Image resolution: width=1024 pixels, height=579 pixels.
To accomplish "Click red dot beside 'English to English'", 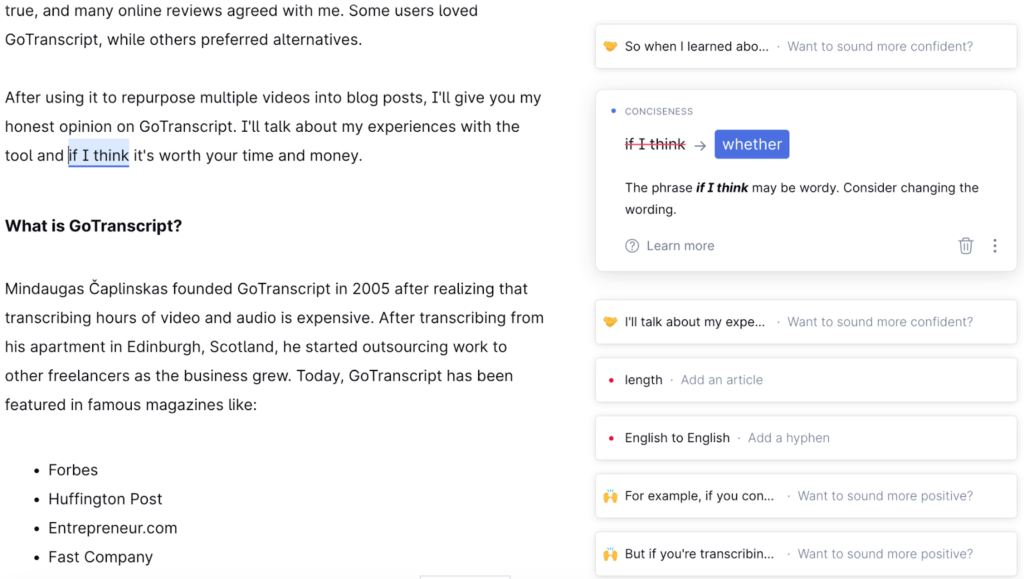I will pyautogui.click(x=611, y=438).
